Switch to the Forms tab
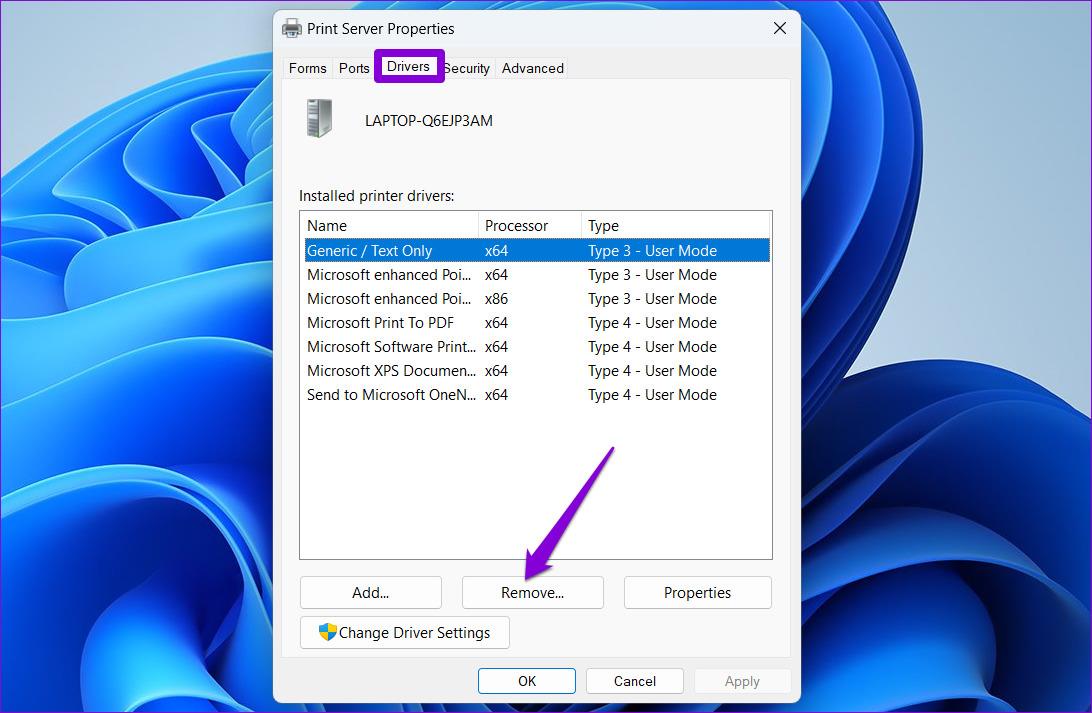The image size is (1092, 713). point(307,68)
